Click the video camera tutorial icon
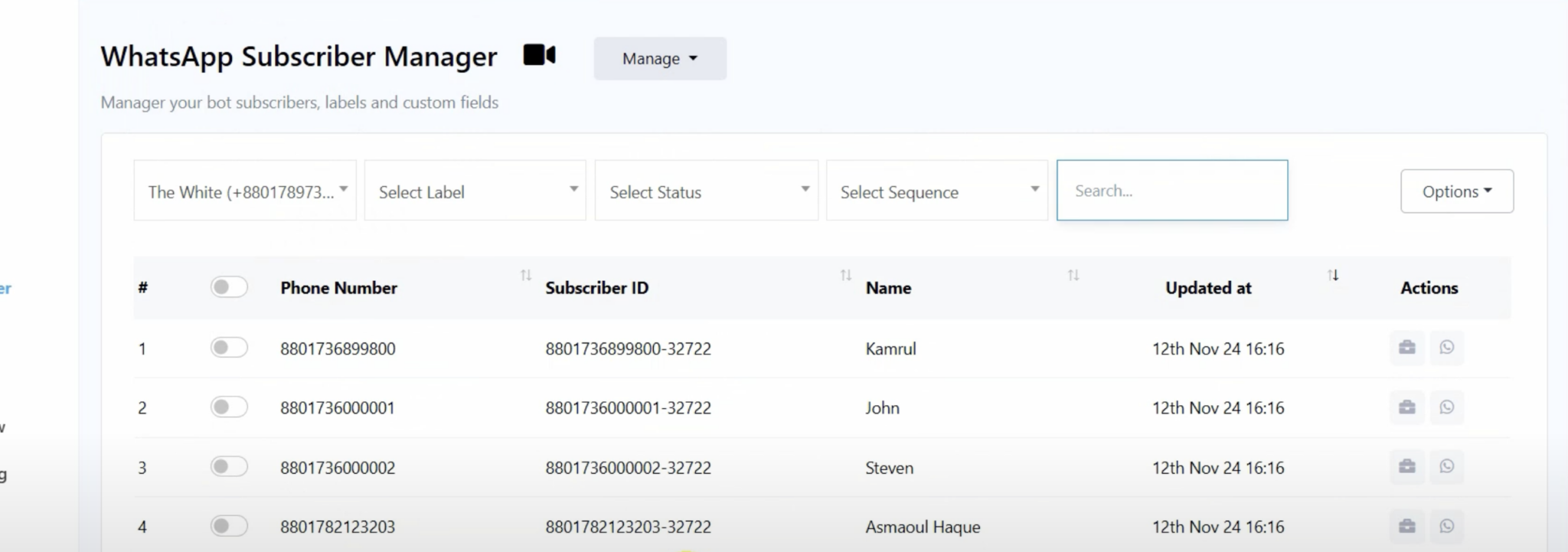Viewport: 1568px width, 552px height. (539, 55)
